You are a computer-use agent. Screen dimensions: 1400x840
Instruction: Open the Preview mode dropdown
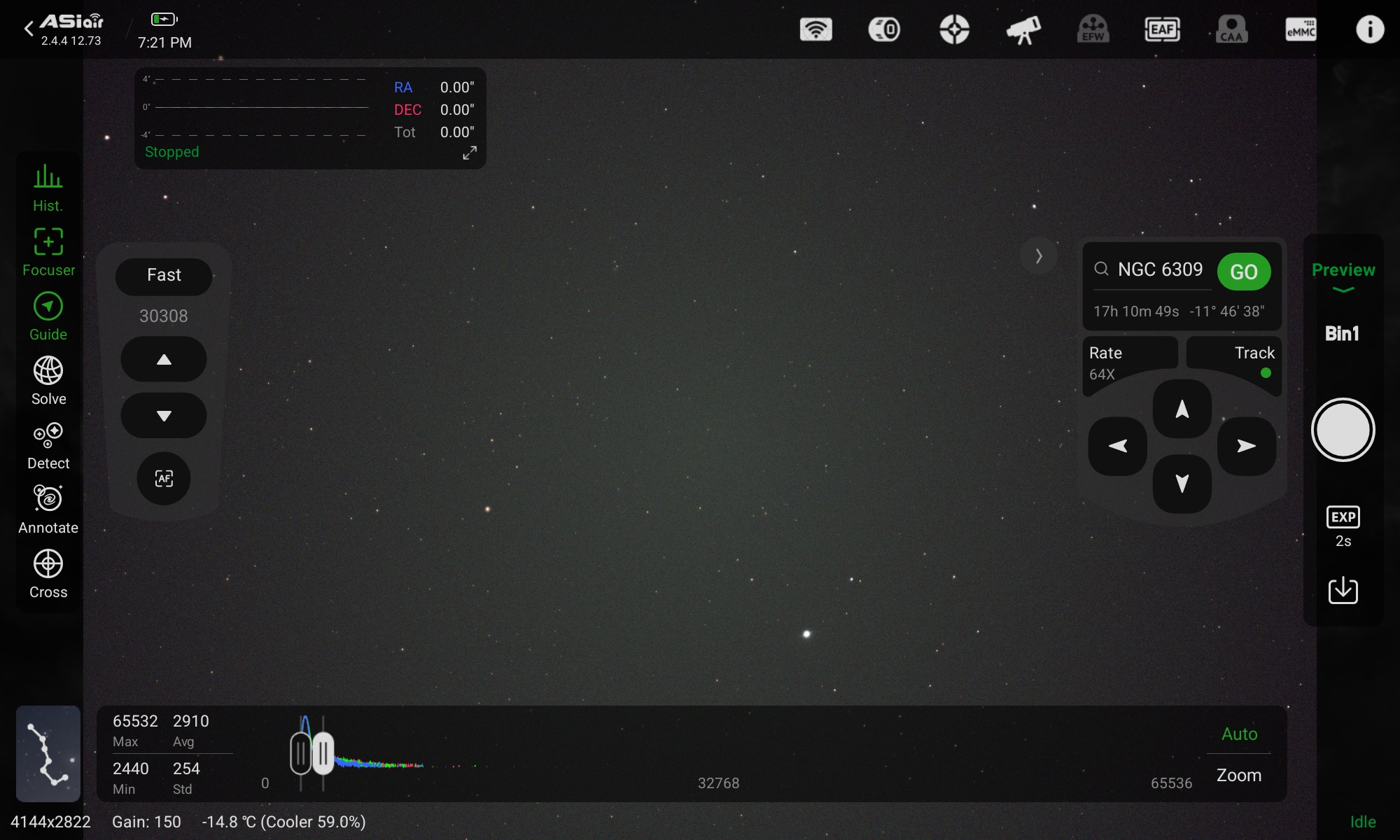click(x=1343, y=276)
